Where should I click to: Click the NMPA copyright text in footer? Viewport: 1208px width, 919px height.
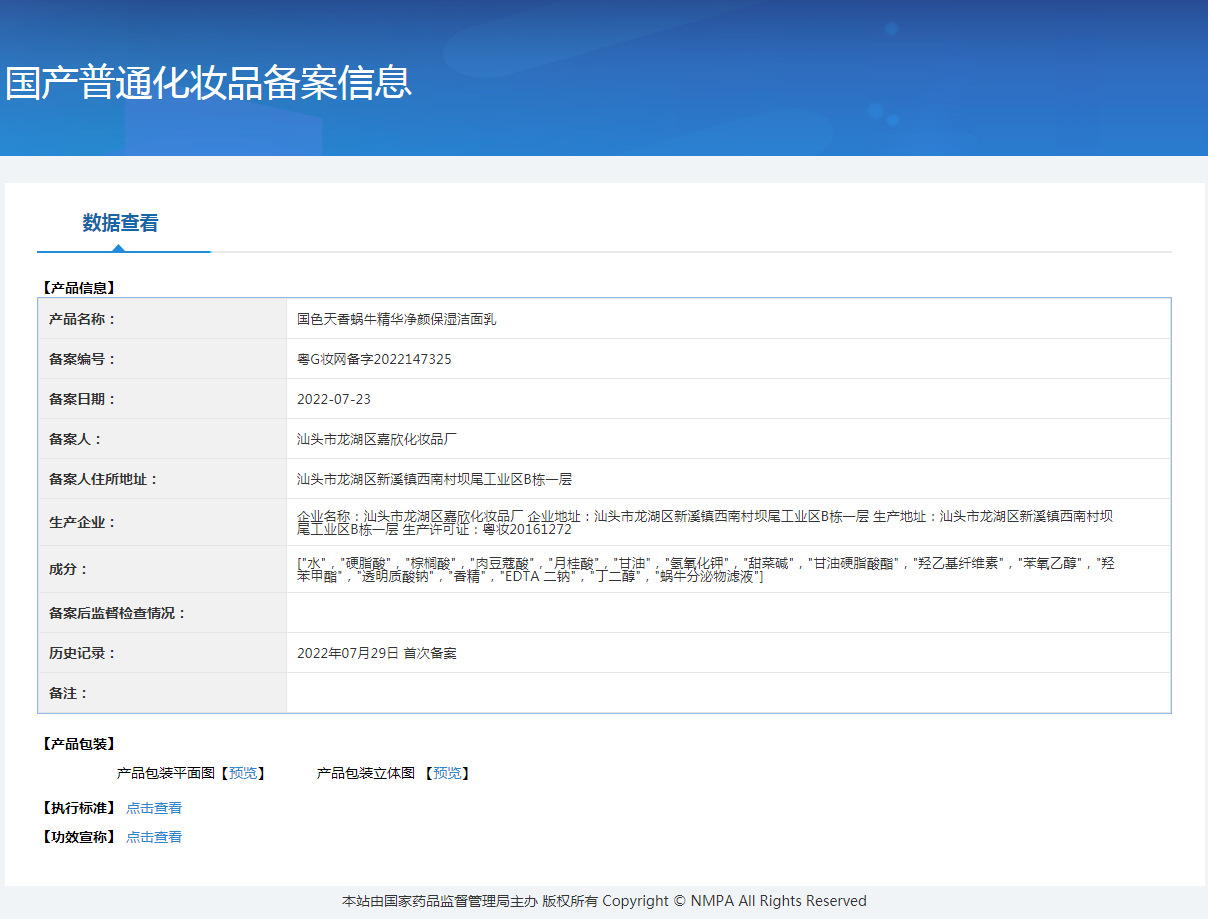[x=604, y=900]
